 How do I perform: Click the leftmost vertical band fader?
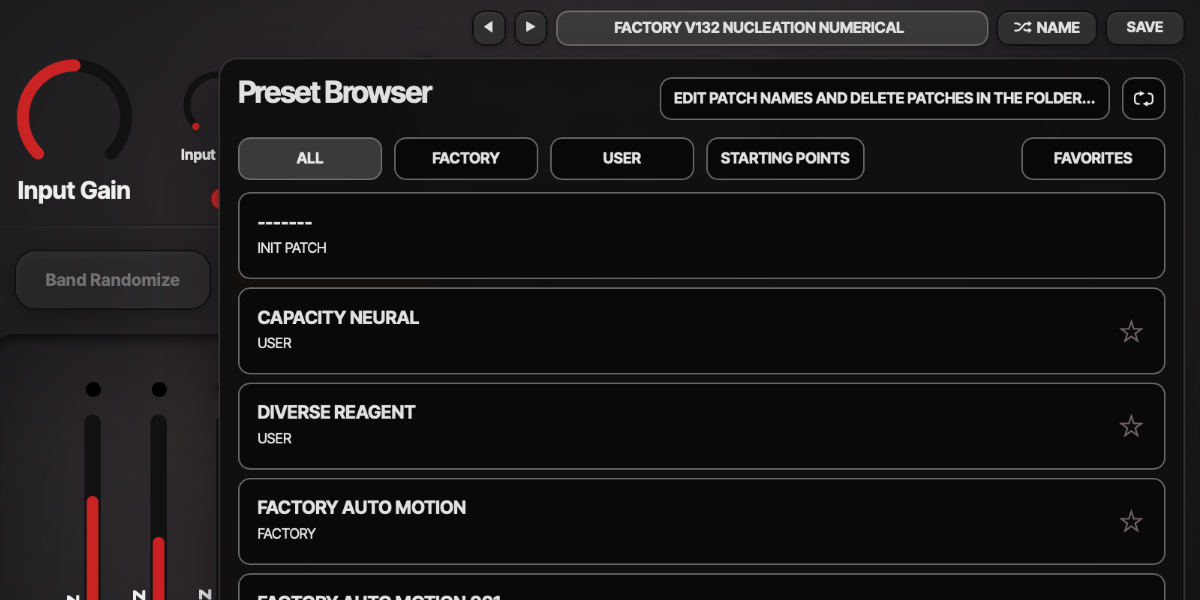[93, 507]
